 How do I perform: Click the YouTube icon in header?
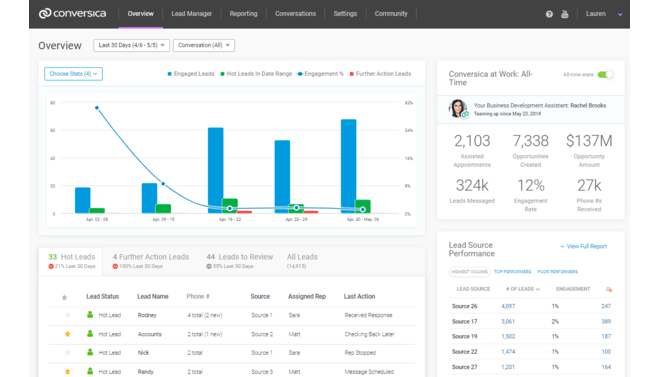565,14
